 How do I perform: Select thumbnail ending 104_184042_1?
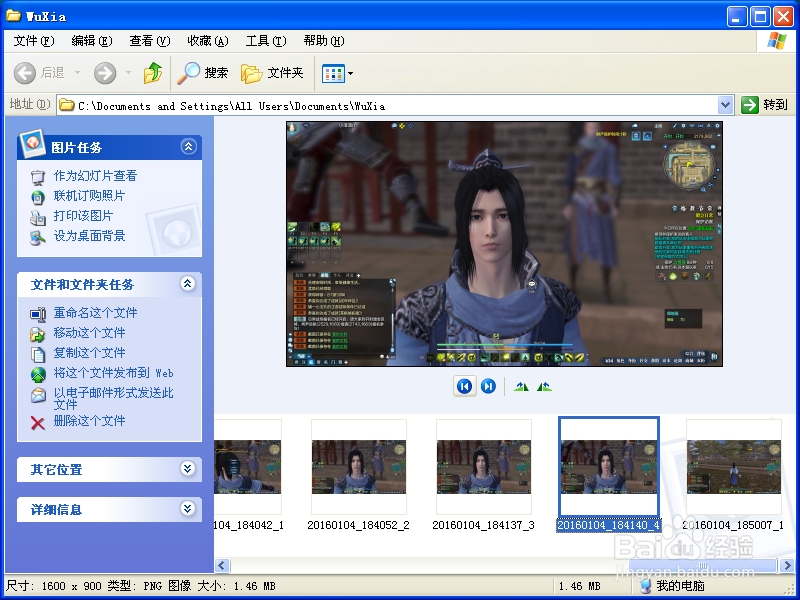click(x=248, y=467)
